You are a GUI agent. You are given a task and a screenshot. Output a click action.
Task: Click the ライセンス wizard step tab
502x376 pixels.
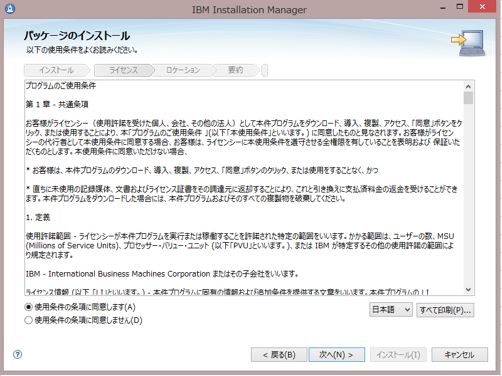click(x=124, y=70)
